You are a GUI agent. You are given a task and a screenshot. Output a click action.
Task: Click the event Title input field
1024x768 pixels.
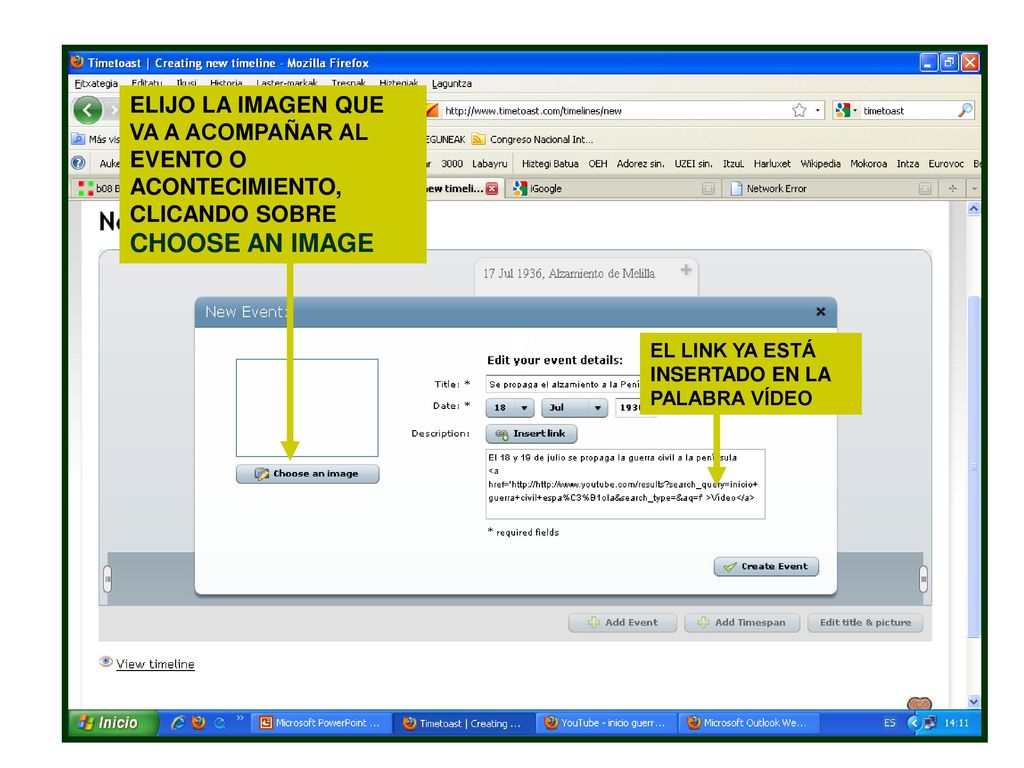[x=562, y=384]
